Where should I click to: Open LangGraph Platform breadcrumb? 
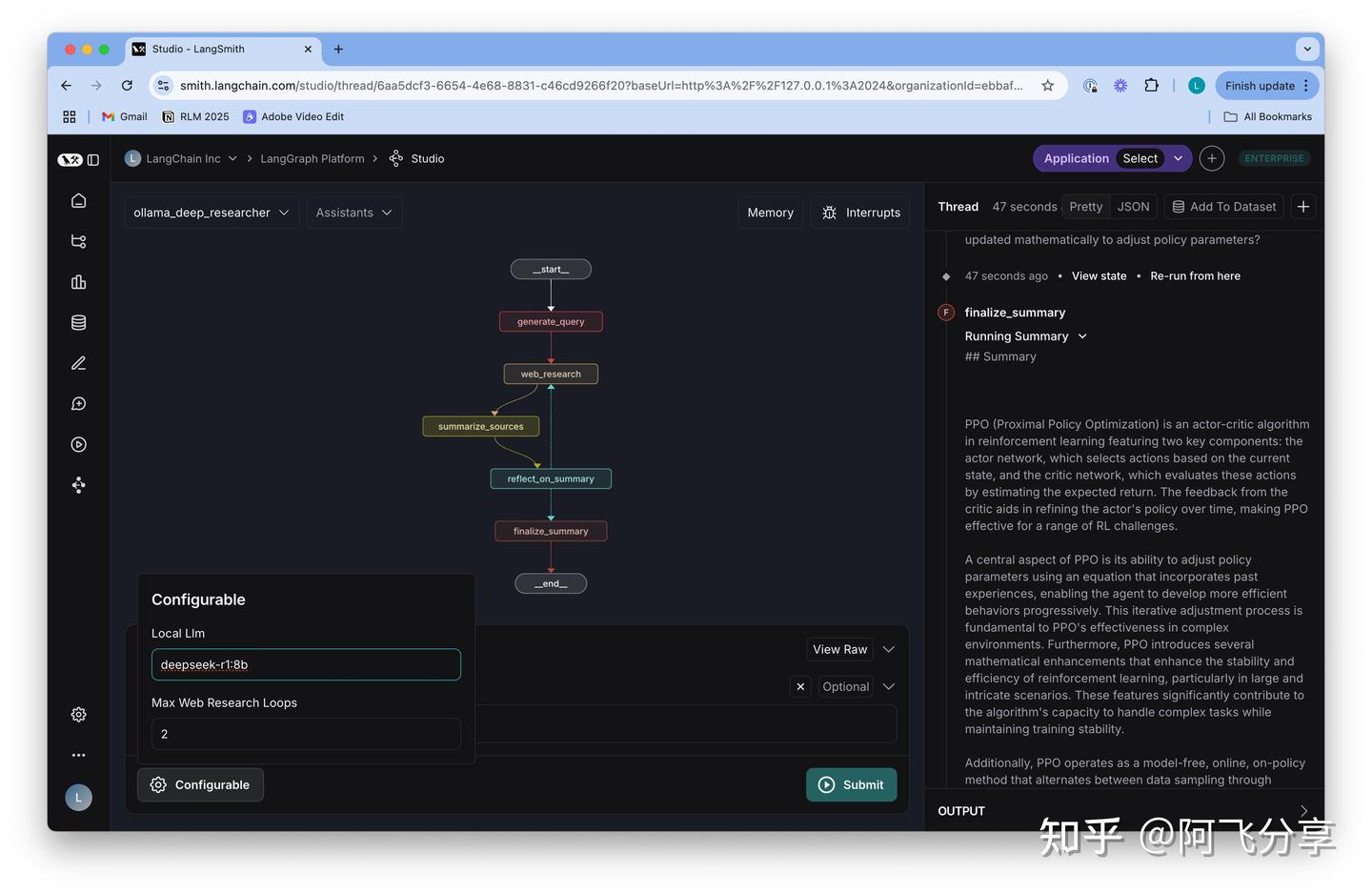click(313, 159)
